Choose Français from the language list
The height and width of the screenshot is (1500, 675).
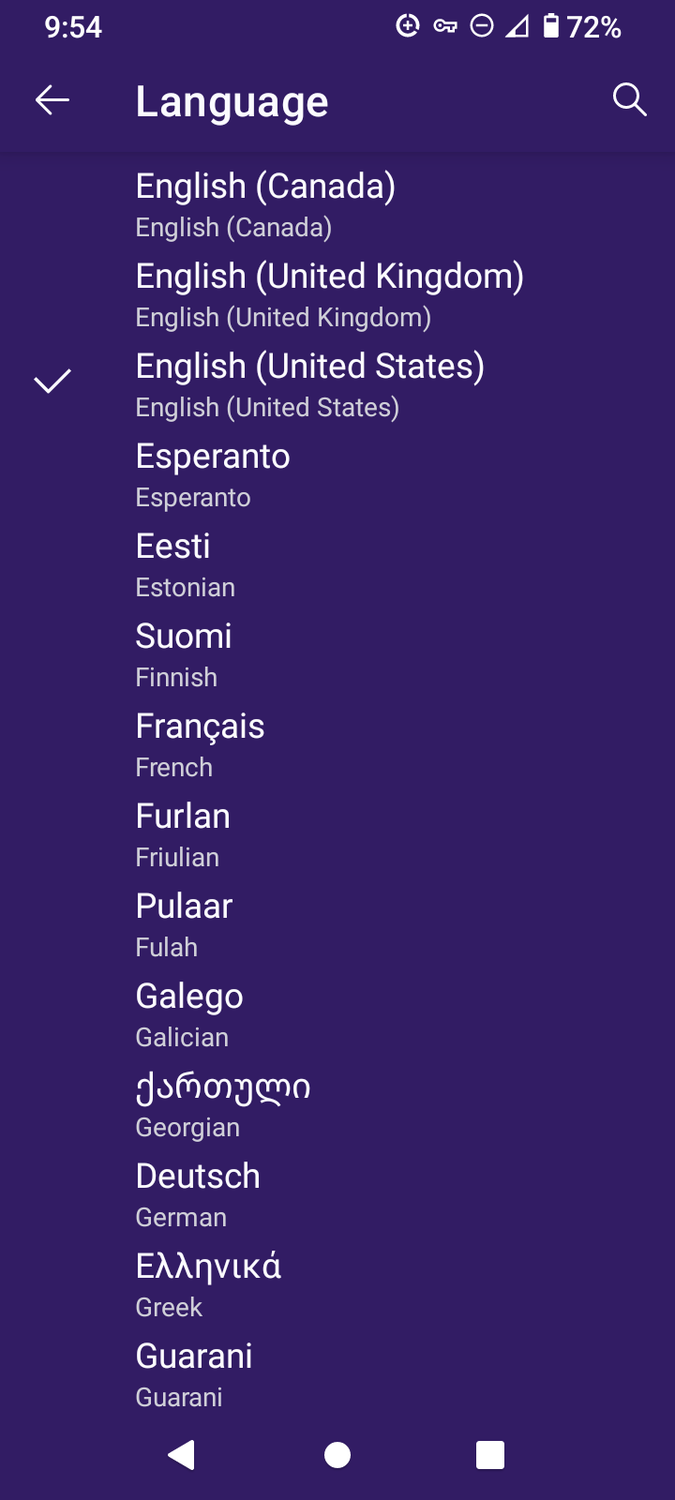tap(199, 726)
